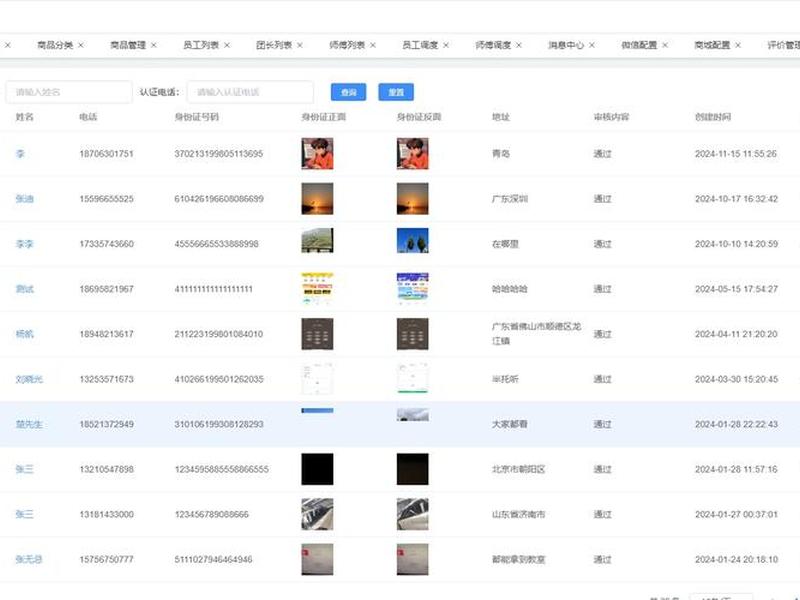Viewport: 800px width, 600px height.
Task: Open the name link 张迪
Action: click(x=24, y=198)
